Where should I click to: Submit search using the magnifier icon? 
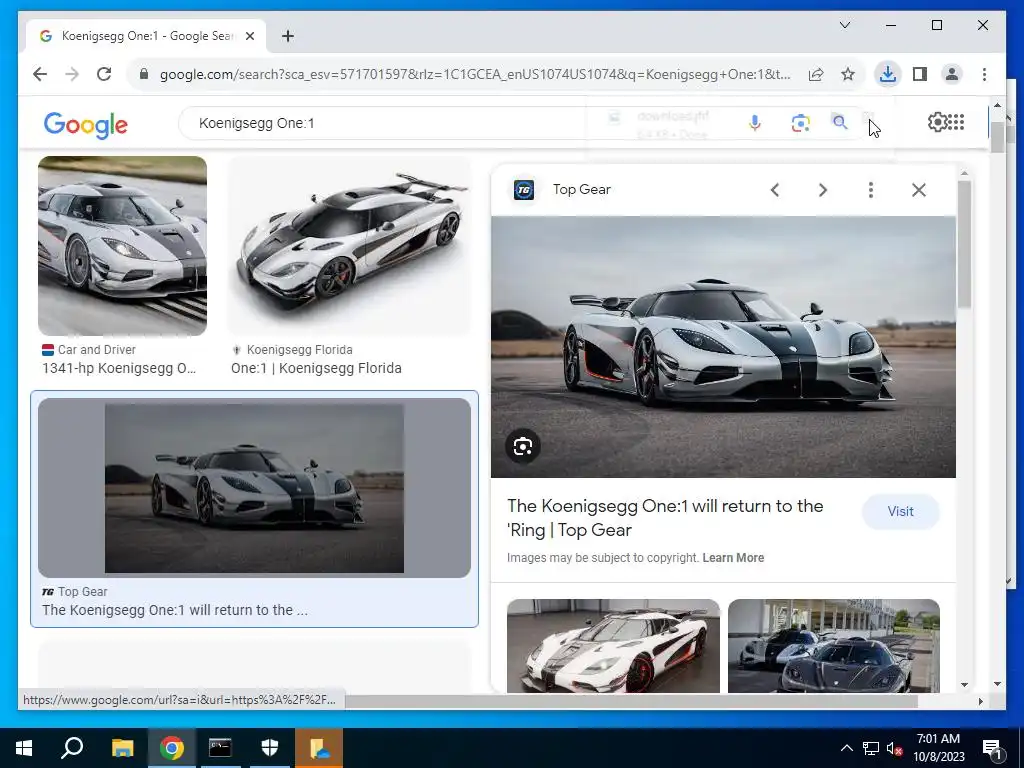click(840, 122)
